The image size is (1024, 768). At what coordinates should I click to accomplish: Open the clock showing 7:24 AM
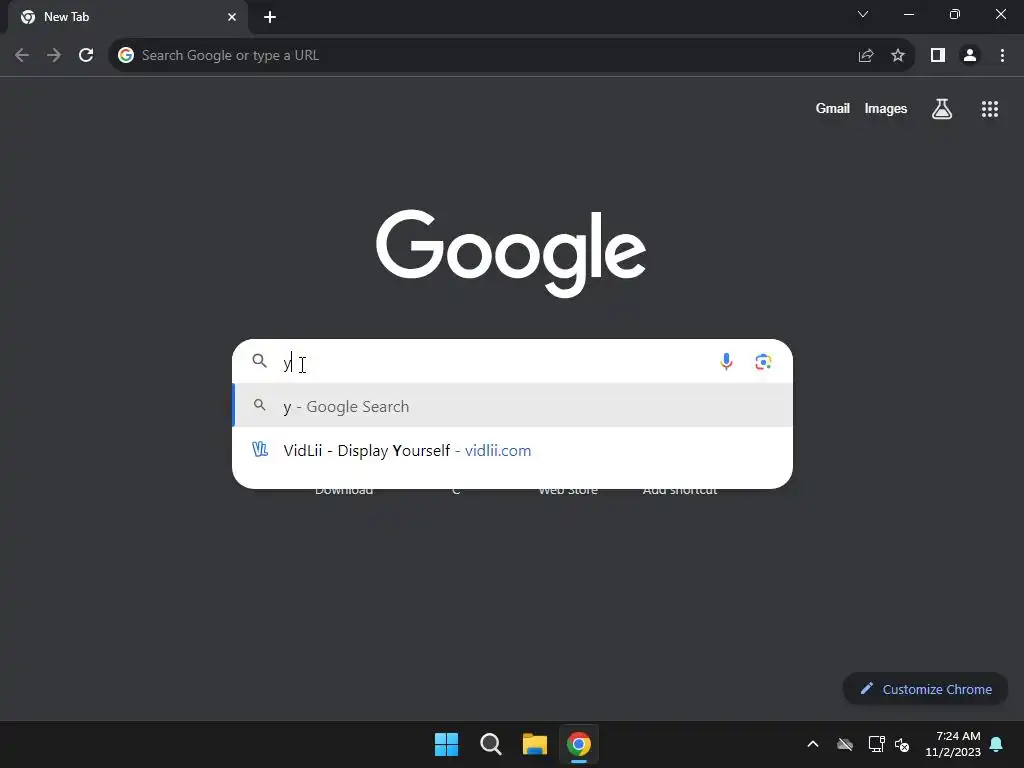953,744
